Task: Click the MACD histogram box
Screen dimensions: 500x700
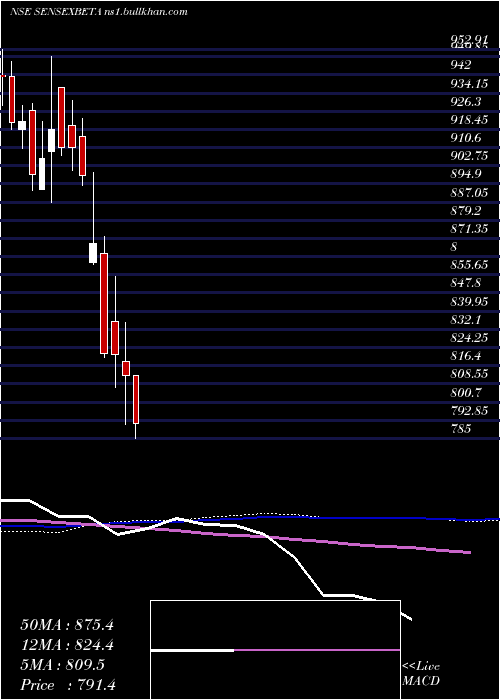Action: click(275, 650)
